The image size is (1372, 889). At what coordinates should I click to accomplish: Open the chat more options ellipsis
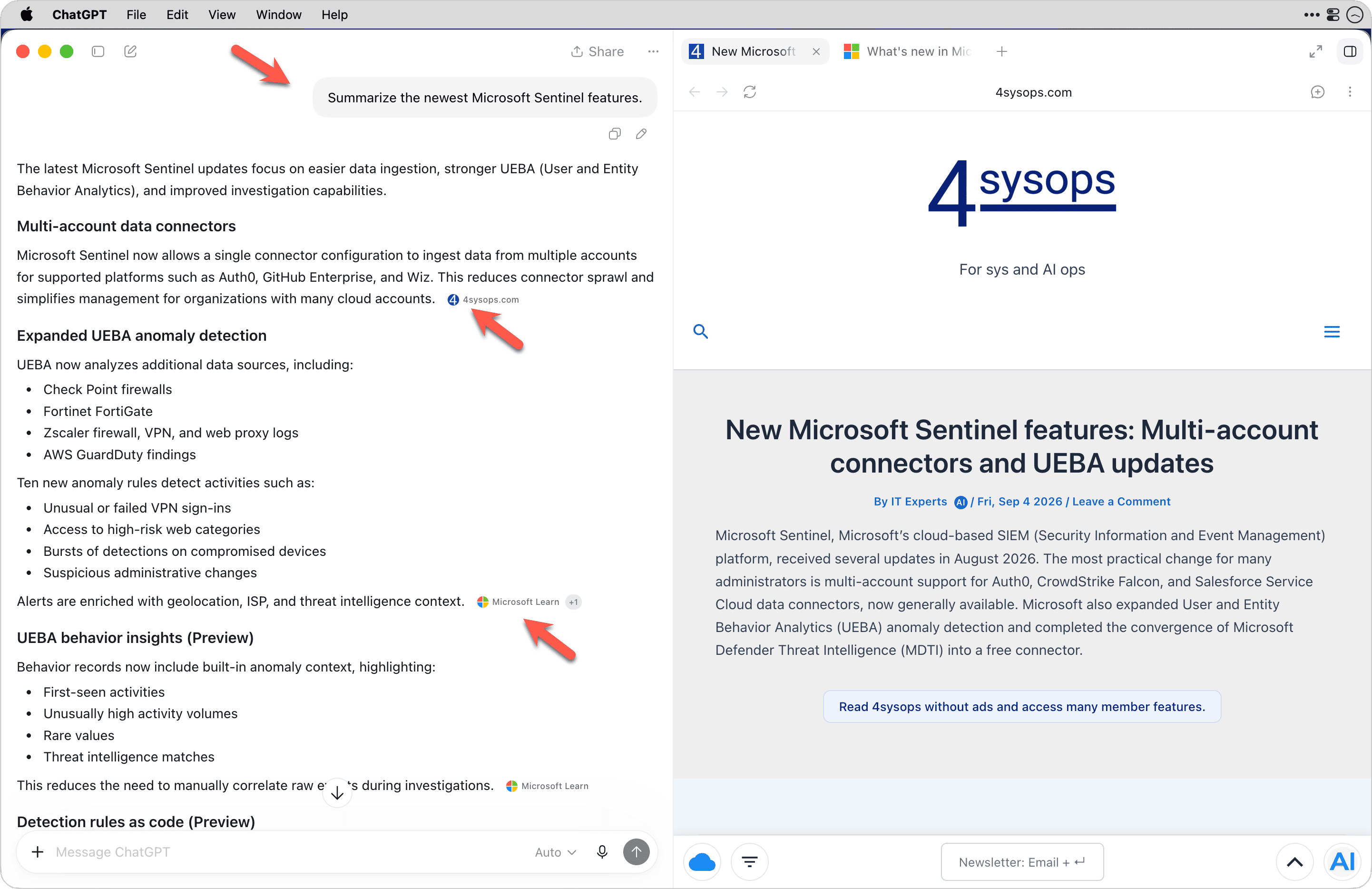click(x=653, y=51)
